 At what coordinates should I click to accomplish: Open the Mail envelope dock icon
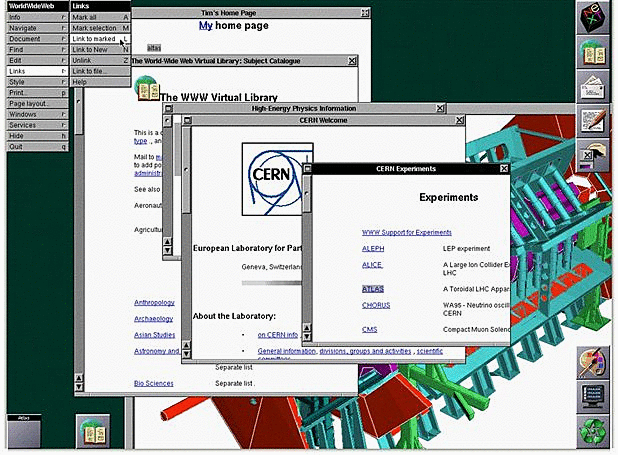coord(593,87)
